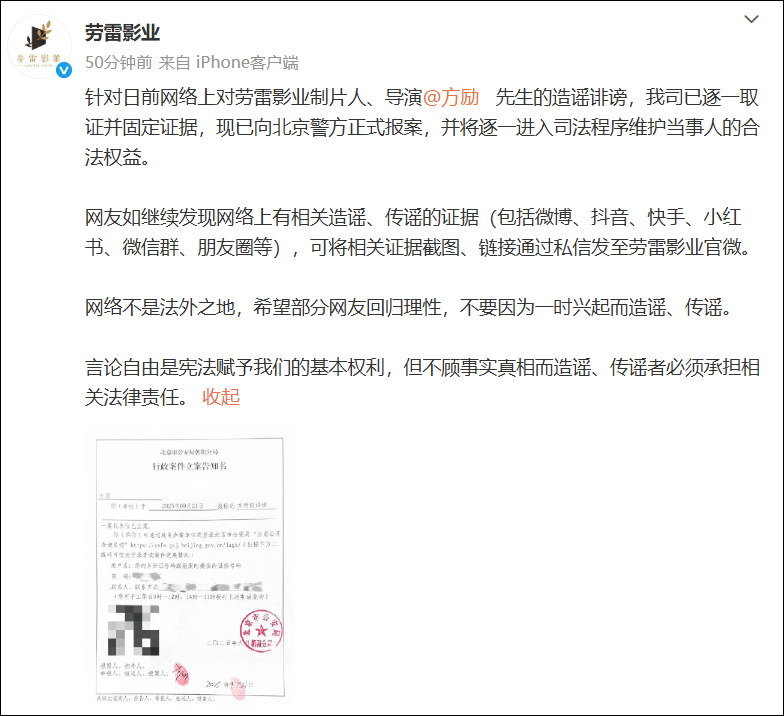Click the 50分钟前 post timestamp
This screenshot has width=784, height=716.
pos(118,62)
